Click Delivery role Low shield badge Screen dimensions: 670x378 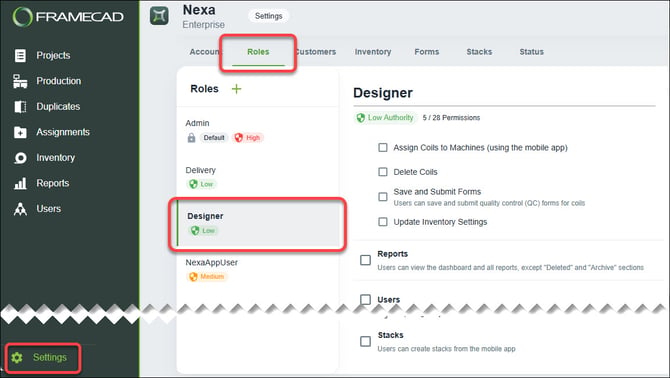(201, 184)
